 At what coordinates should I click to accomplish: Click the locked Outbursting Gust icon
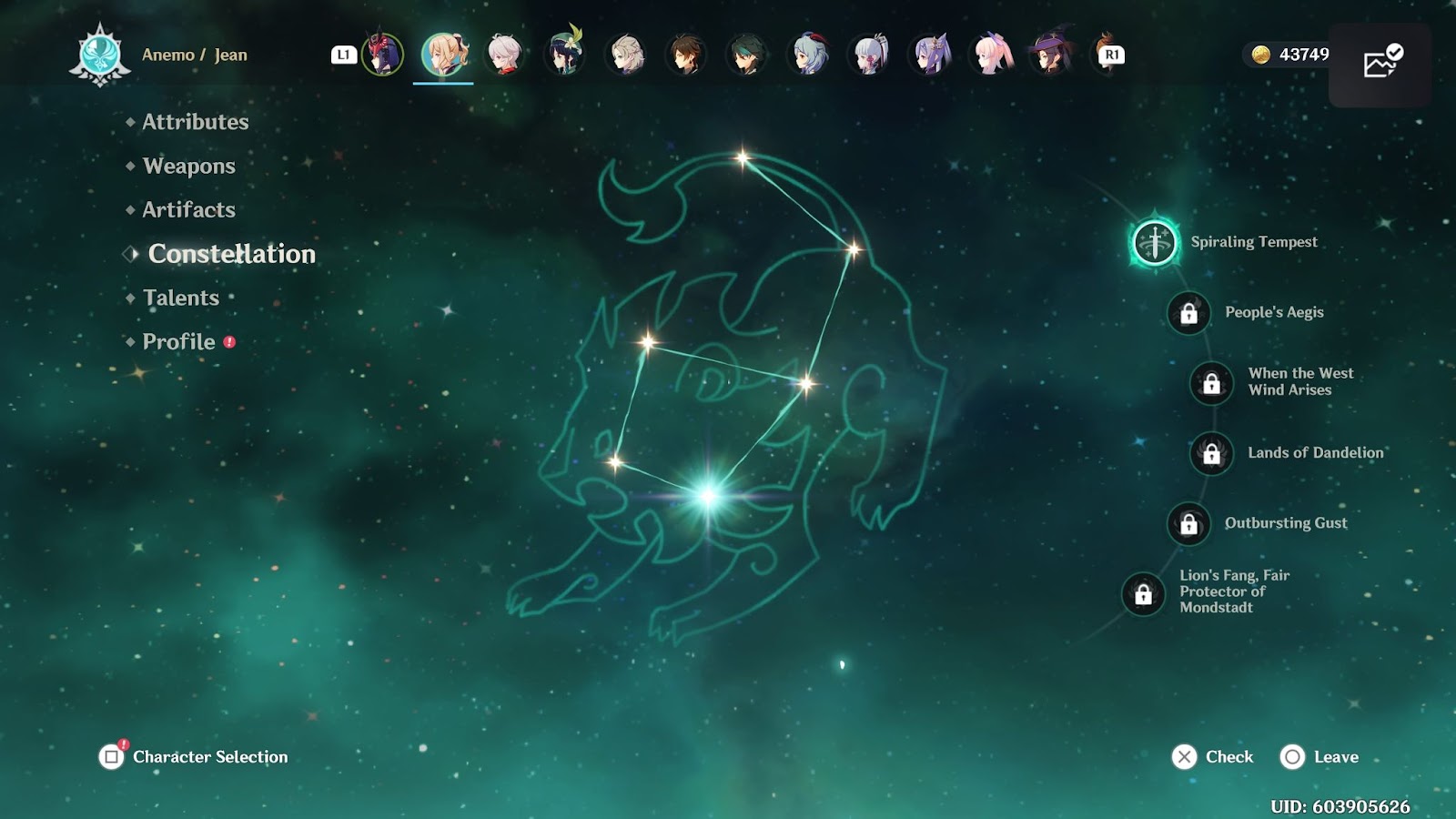[x=1188, y=524]
